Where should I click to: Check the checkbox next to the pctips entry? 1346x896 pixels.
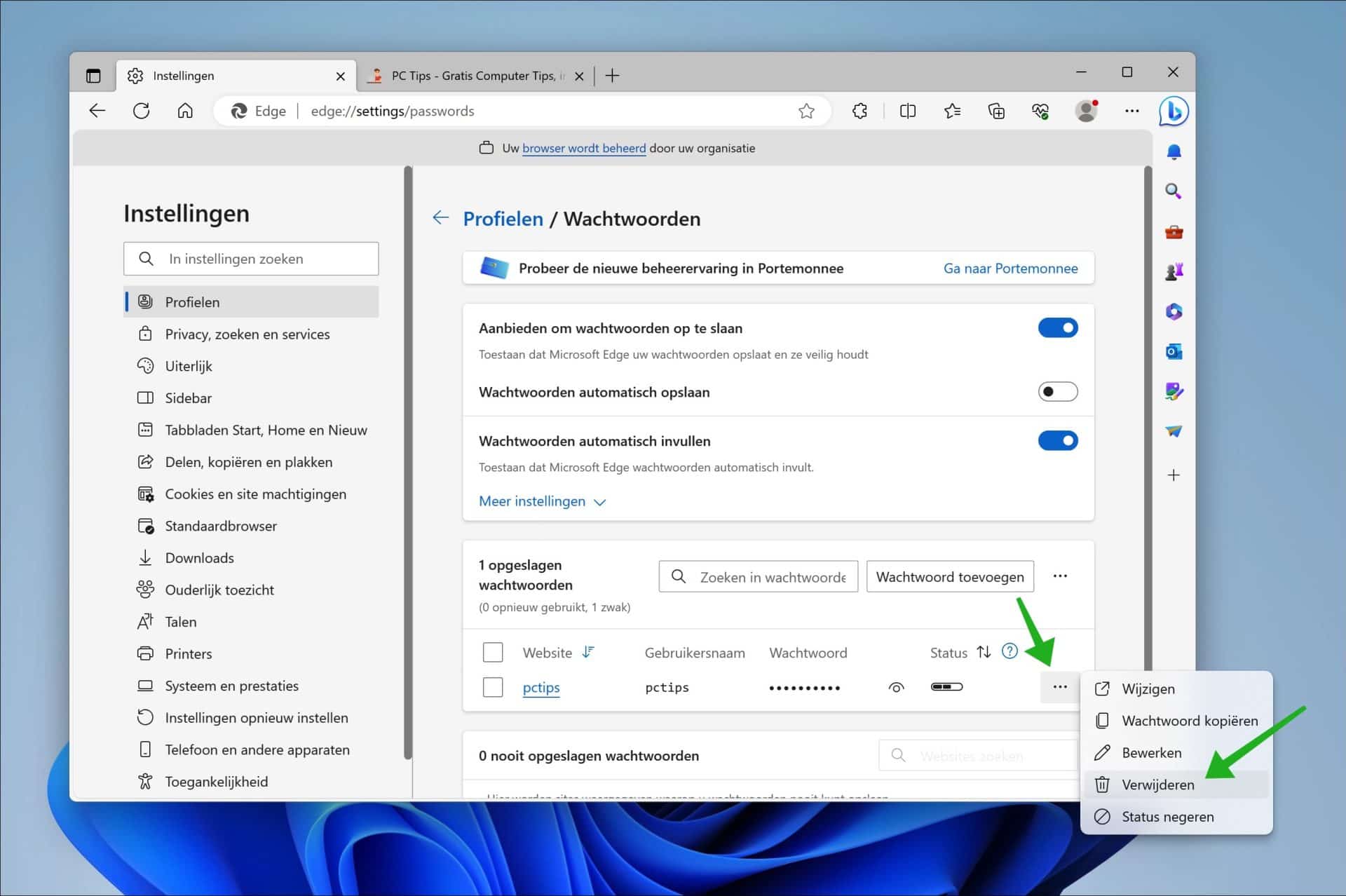pyautogui.click(x=493, y=687)
